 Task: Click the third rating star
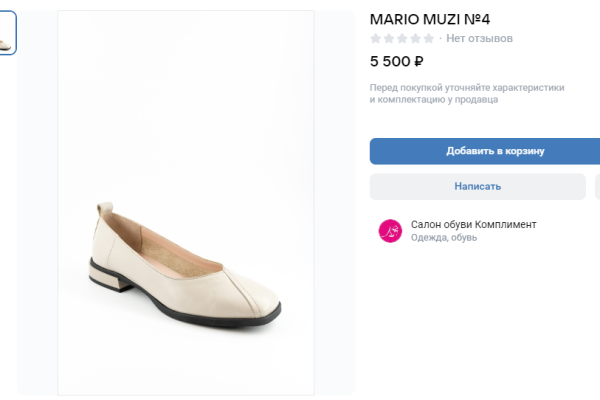(x=402, y=39)
